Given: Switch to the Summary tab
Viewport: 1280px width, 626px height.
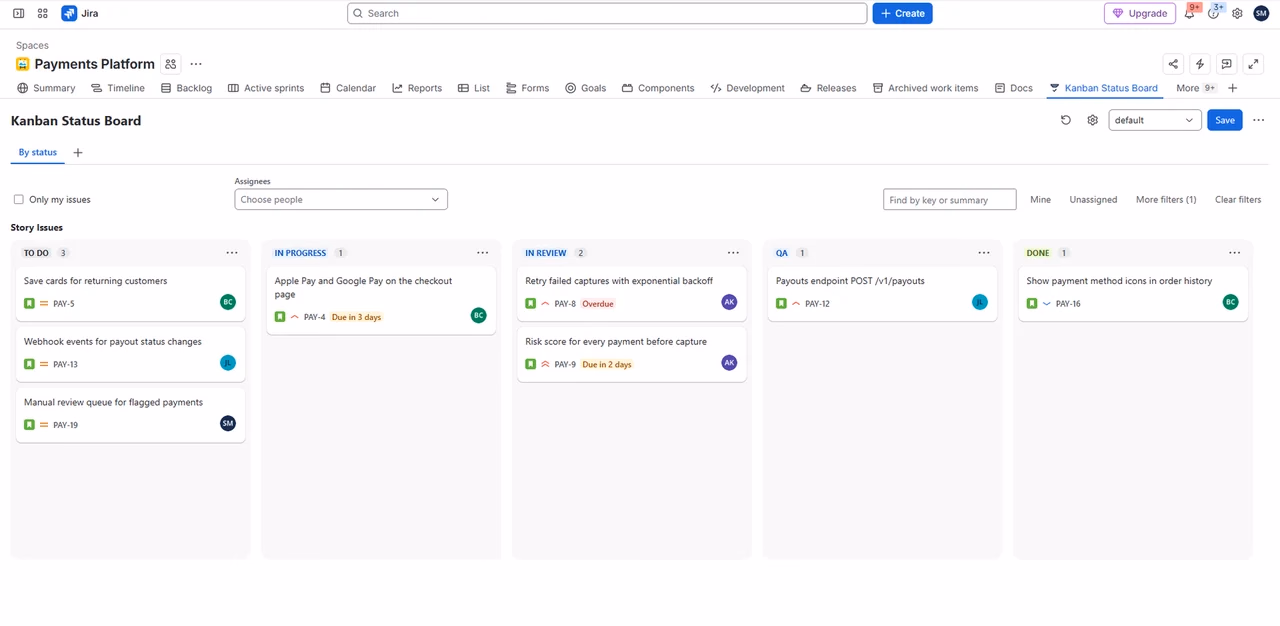Looking at the screenshot, I should click(46, 88).
